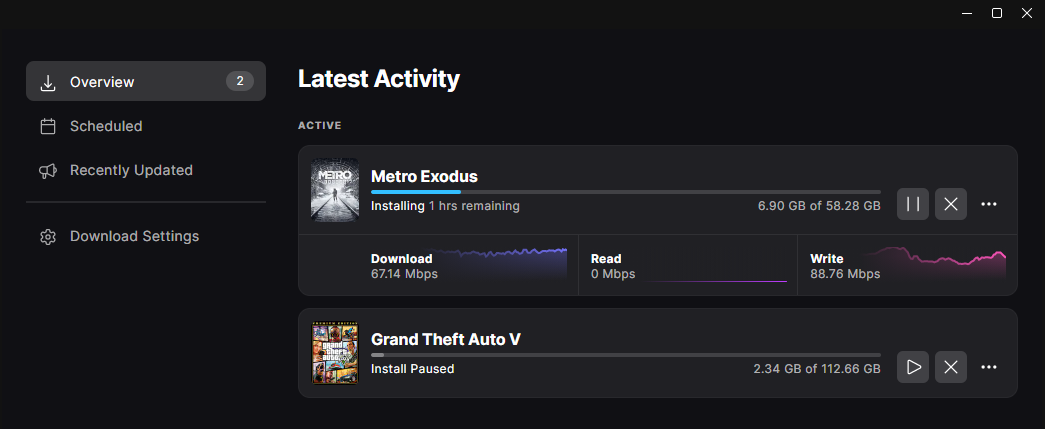1045x429 pixels.
Task: Resume the Grand Theft Auto V install
Action: pos(913,367)
